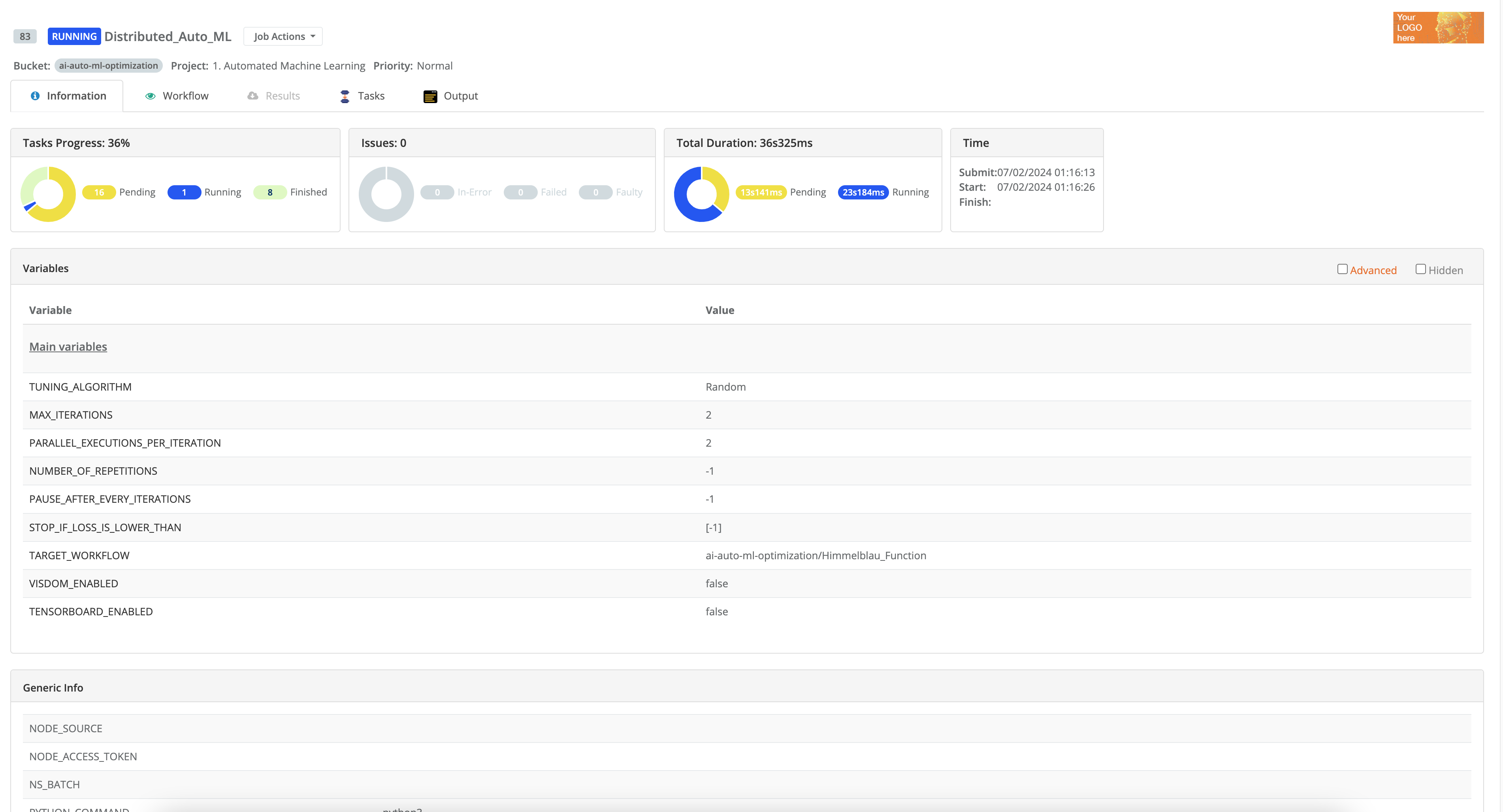Screen dimensions: 1503x812
Task: Switch to the Tasks tab
Action: (x=362, y=96)
